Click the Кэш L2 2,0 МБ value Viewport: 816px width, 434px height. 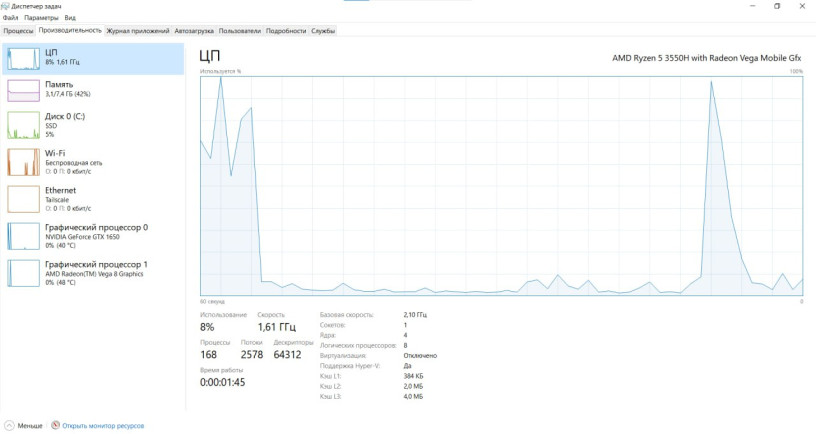coord(413,387)
